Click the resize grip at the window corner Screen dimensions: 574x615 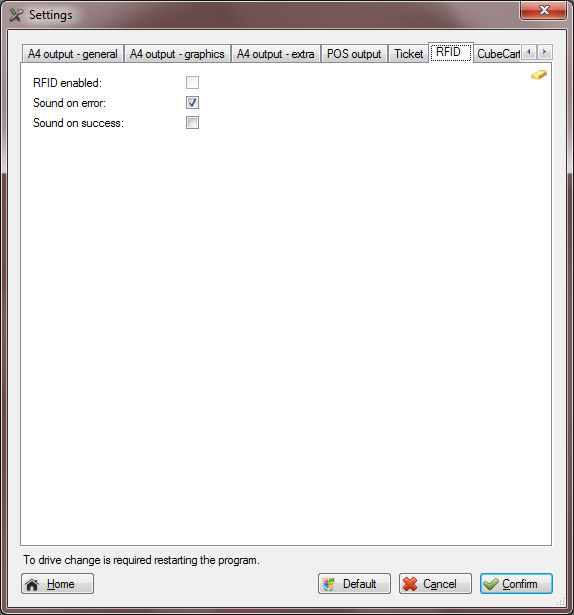561,601
